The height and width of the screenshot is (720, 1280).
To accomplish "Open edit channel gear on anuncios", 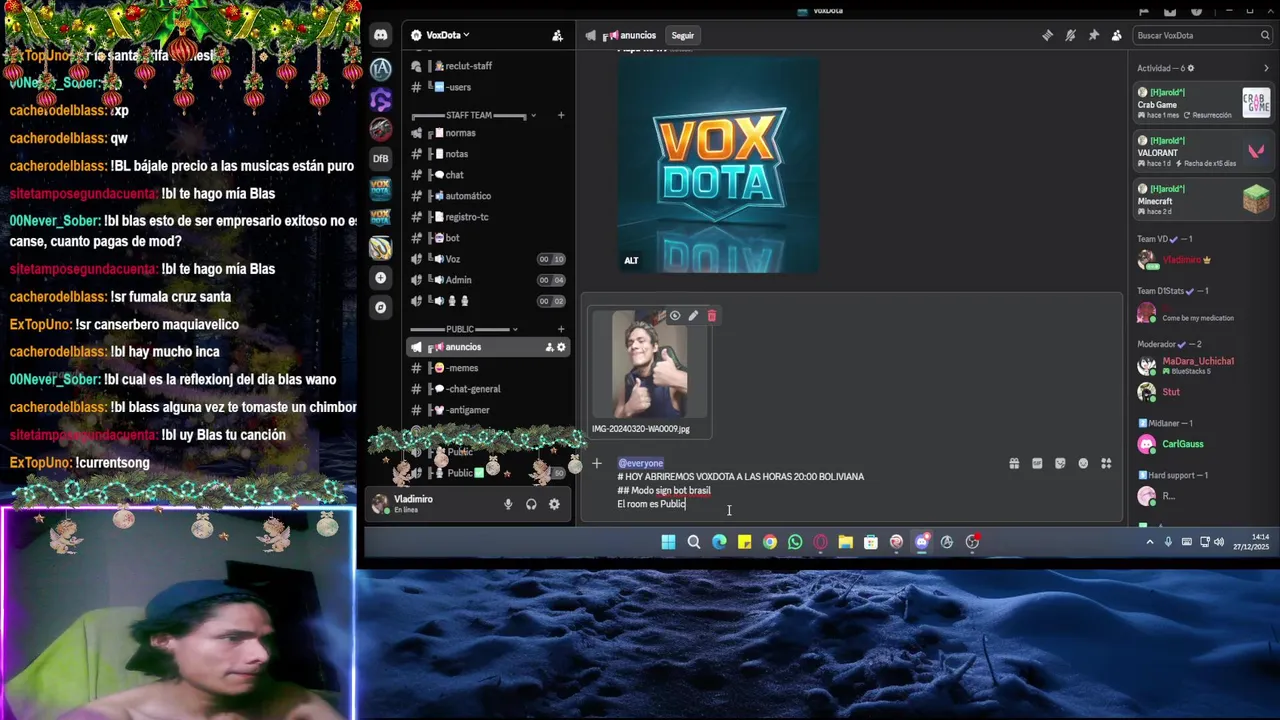I will pyautogui.click(x=561, y=347).
